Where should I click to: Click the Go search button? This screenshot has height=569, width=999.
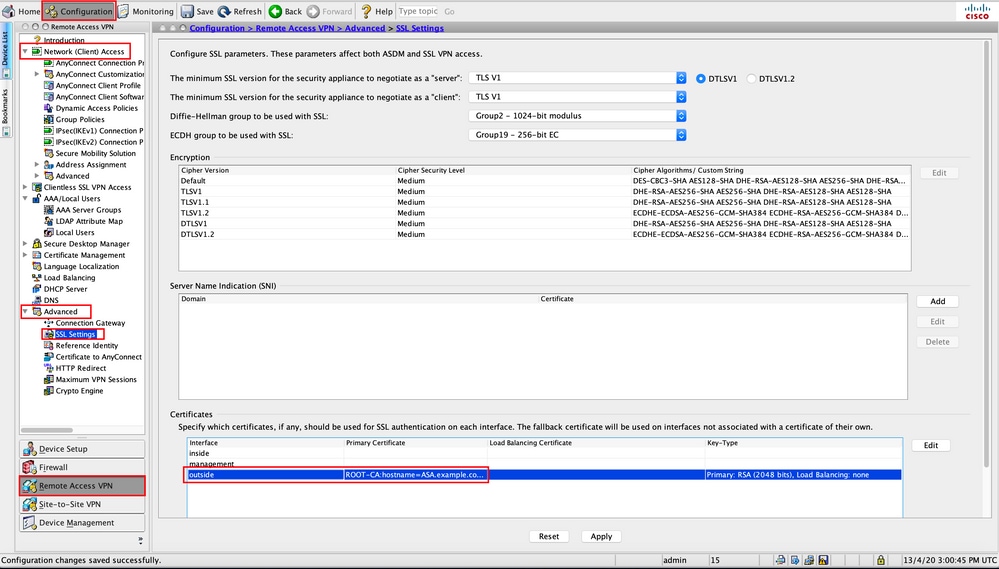(449, 11)
